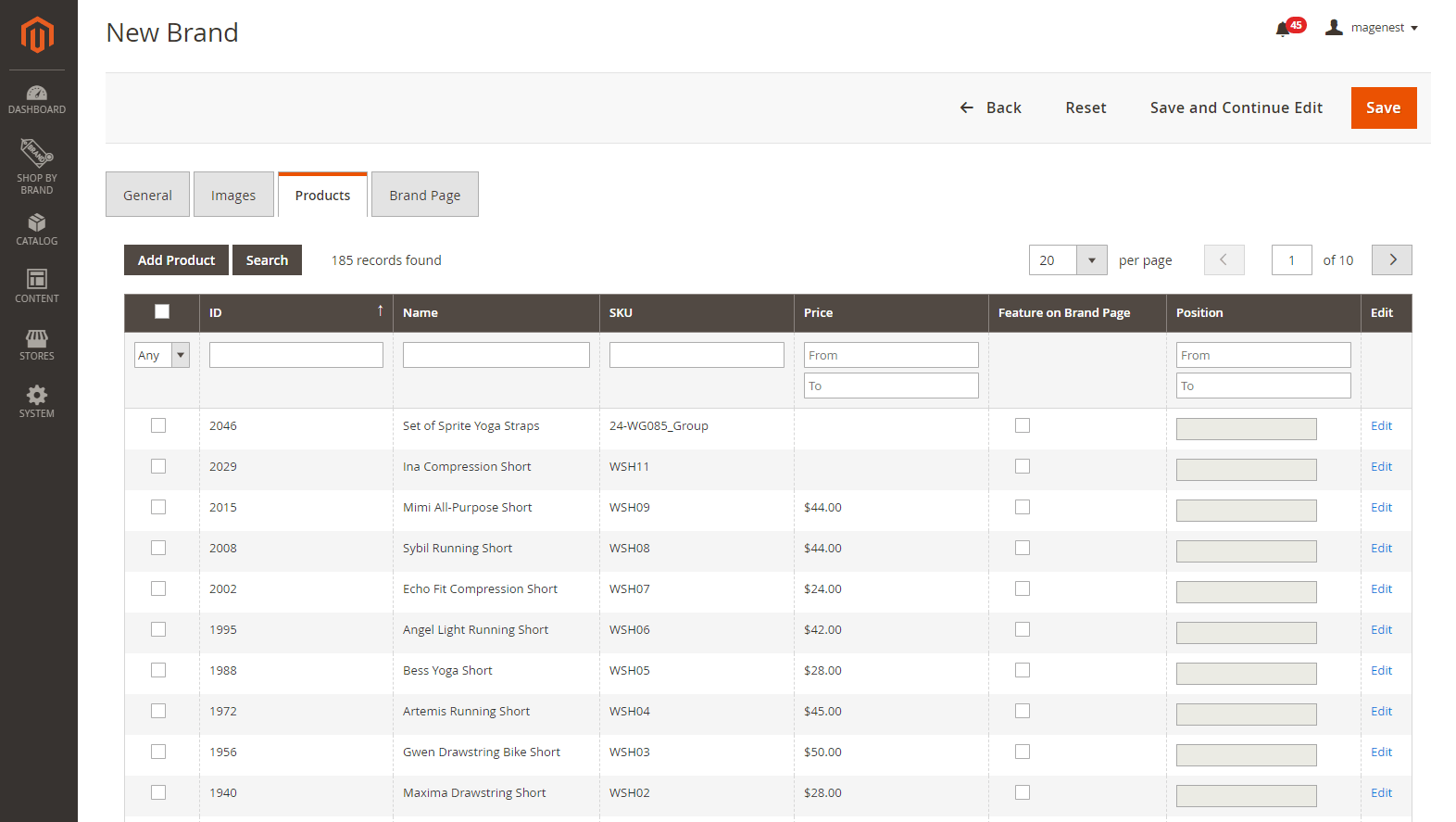The image size is (1456, 822).
Task: Click Position field for Bess Yoga Short
Action: coord(1246,674)
